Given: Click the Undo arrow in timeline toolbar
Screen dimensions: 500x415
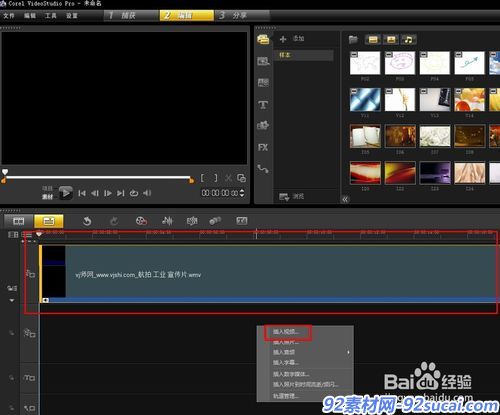Looking at the screenshot, I should [87, 221].
